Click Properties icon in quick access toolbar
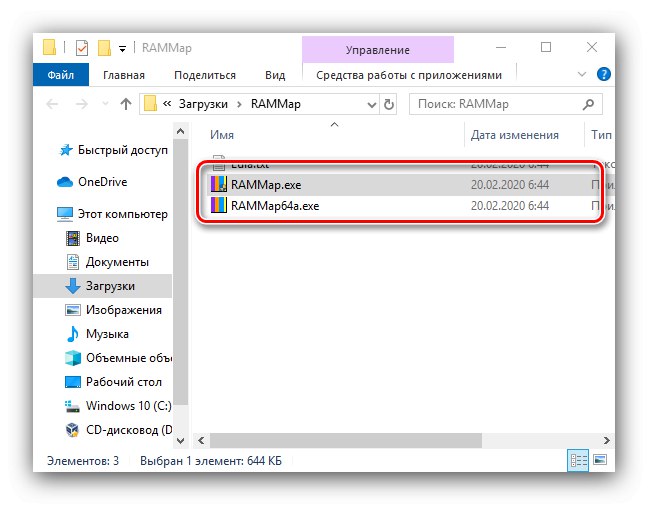 82,48
